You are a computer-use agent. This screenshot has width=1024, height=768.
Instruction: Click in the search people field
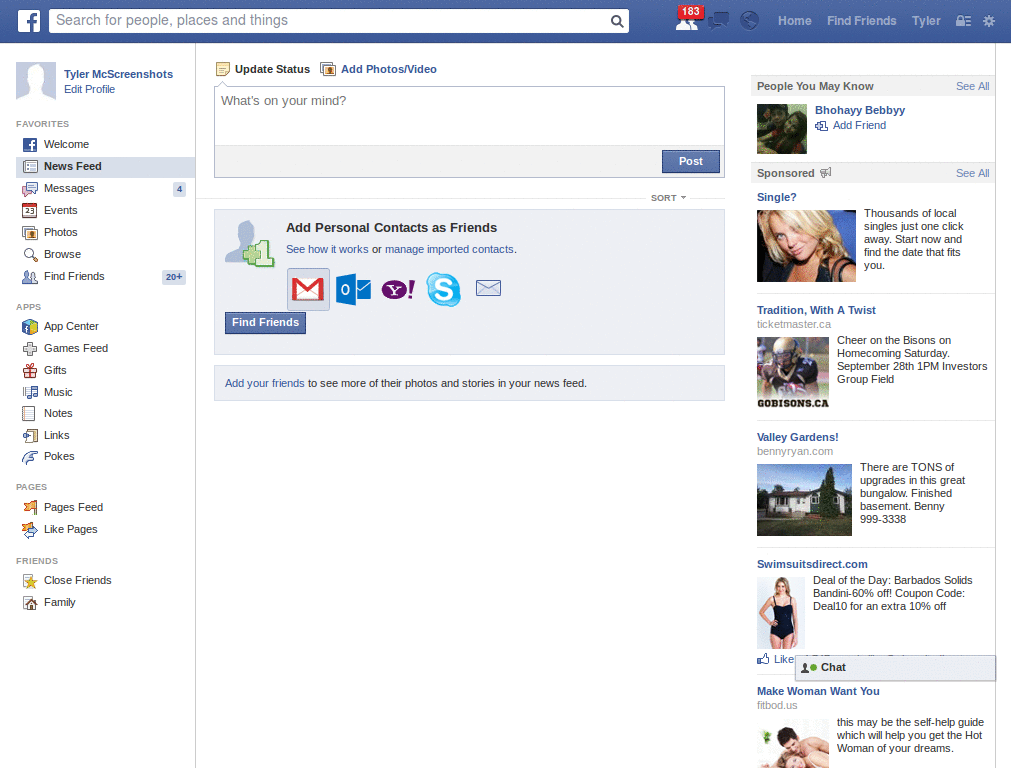pyautogui.click(x=330, y=21)
